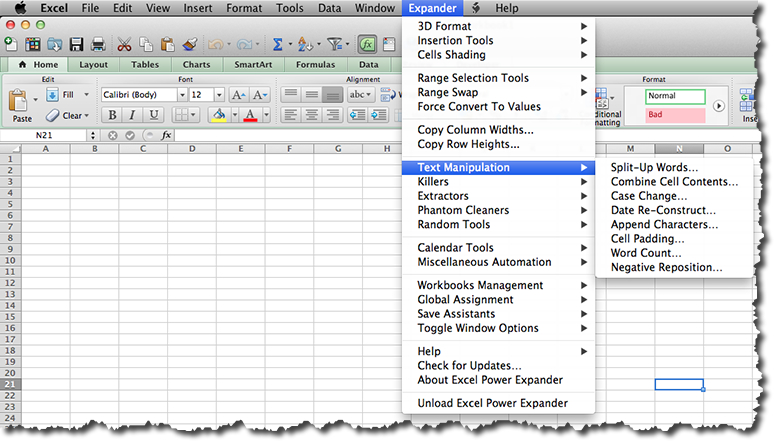Open the abc orientation dropdown

360,94
